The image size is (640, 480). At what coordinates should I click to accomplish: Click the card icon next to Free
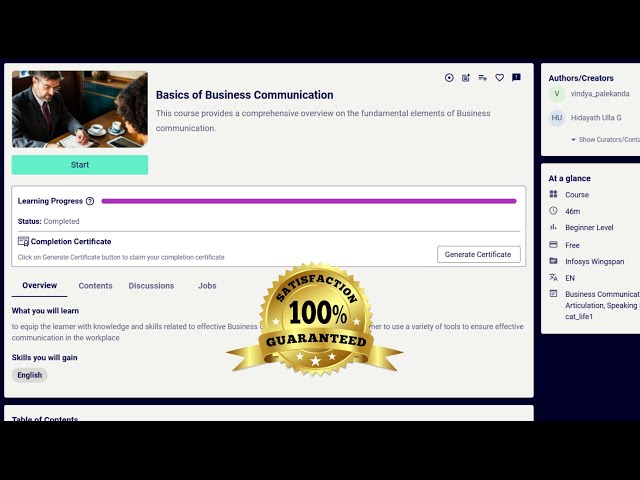point(553,244)
